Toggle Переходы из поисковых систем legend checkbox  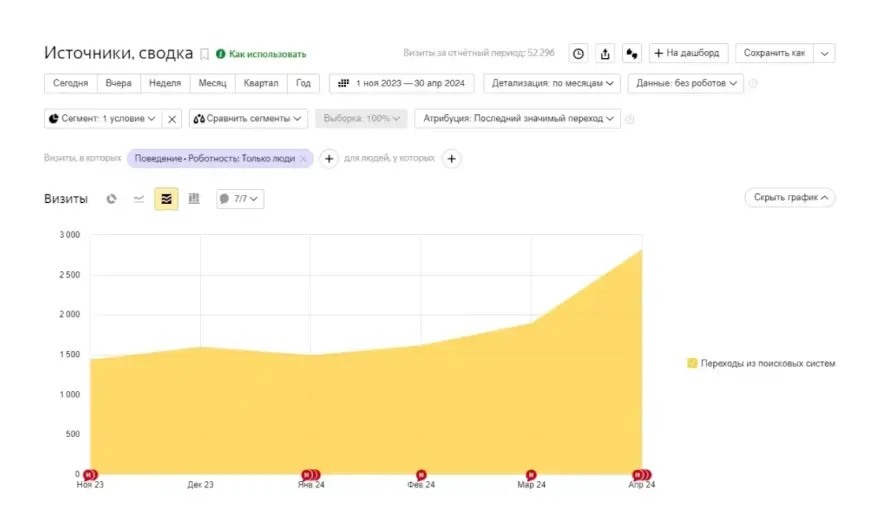pyautogui.click(x=692, y=363)
